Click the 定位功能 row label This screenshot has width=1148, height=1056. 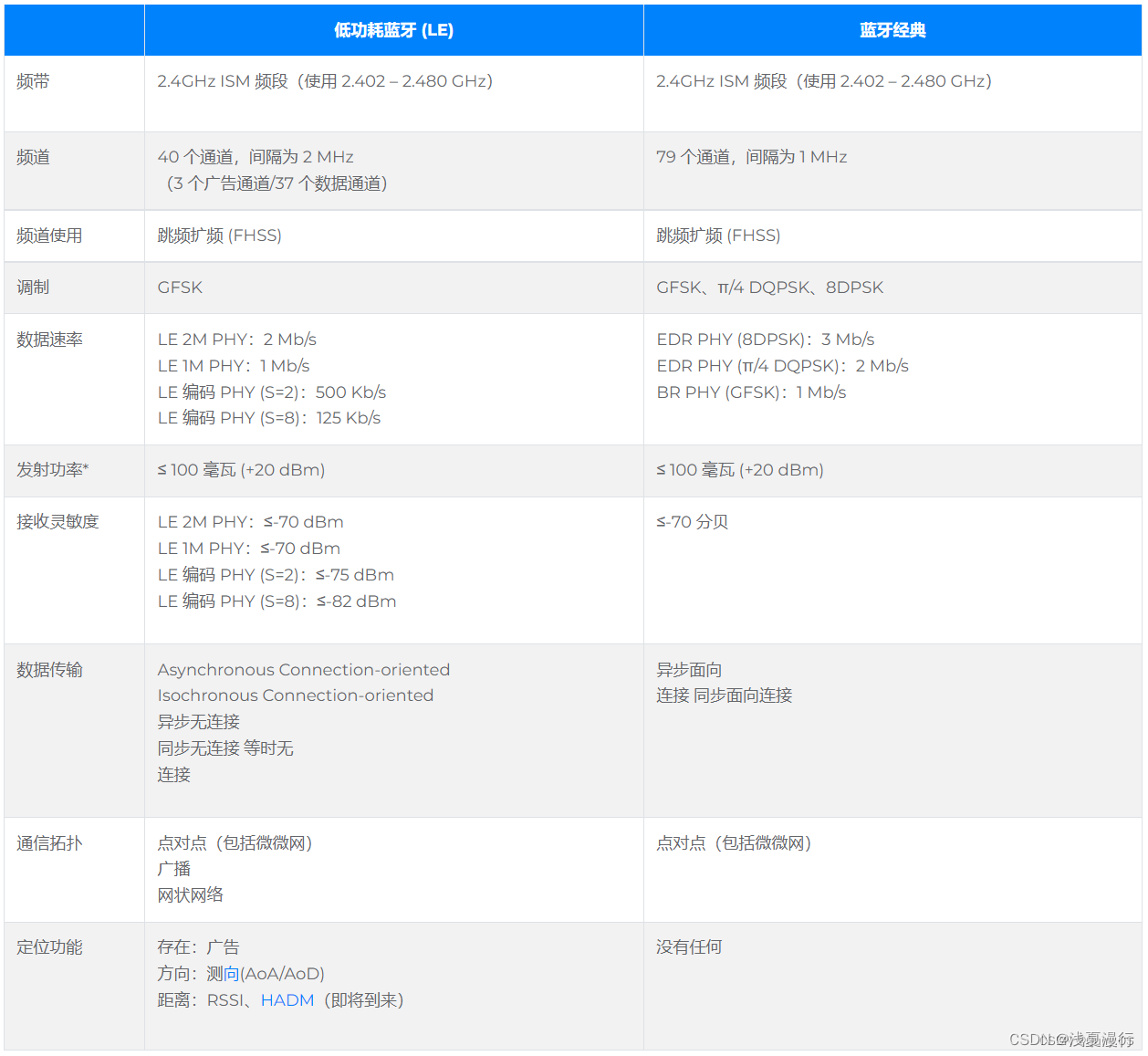tap(49, 947)
